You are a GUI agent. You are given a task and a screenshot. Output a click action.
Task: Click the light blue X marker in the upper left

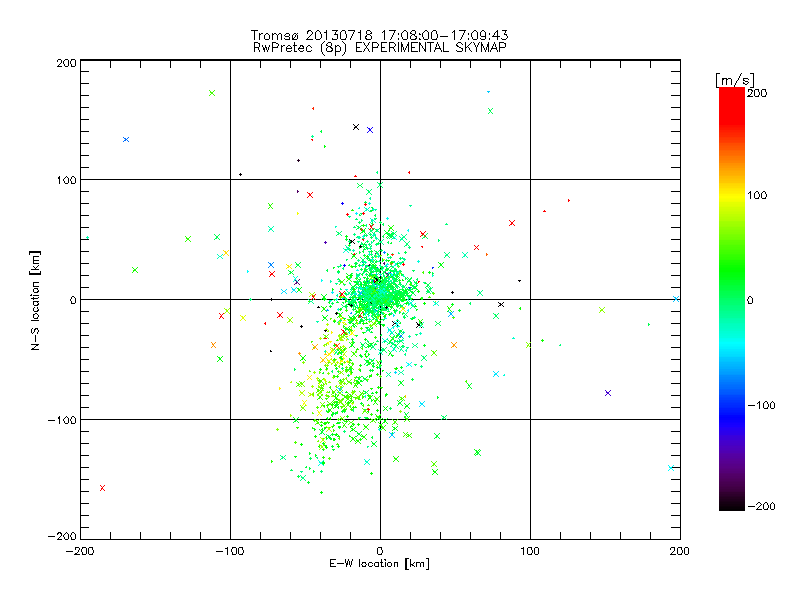126,139
